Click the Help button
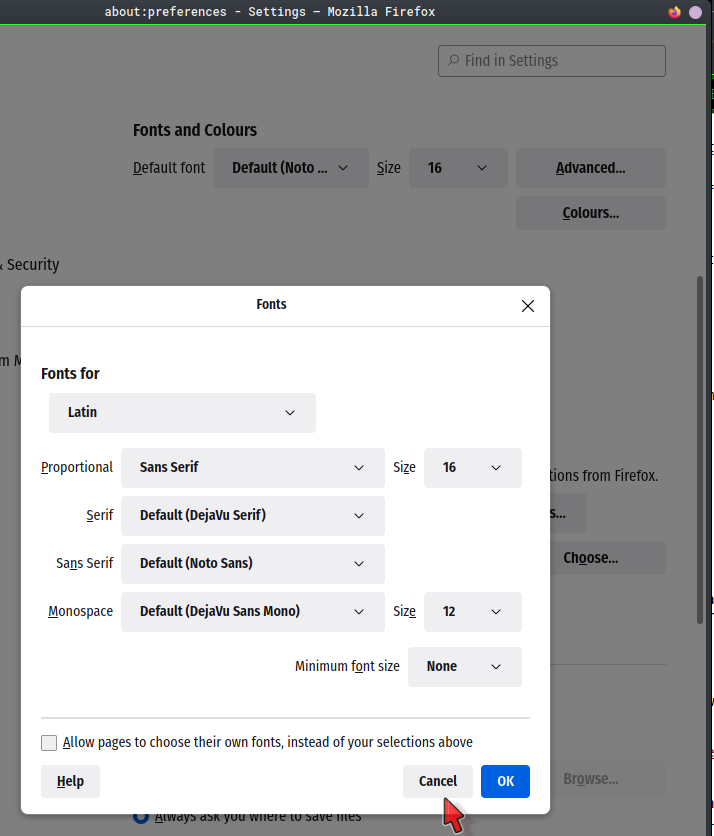This screenshot has width=714, height=836. [x=70, y=782]
